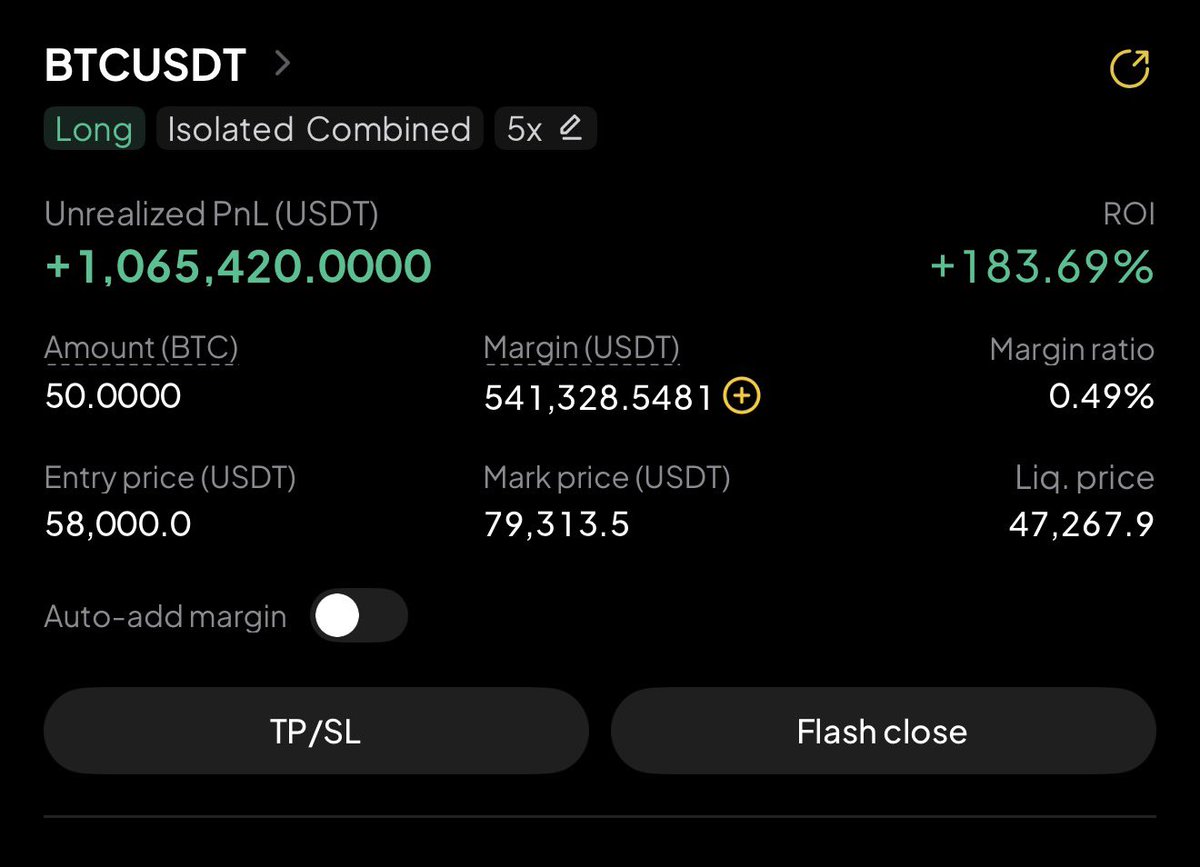Open the Isolated Combined margin mode tag
The height and width of the screenshot is (867, 1200).
tap(319, 129)
